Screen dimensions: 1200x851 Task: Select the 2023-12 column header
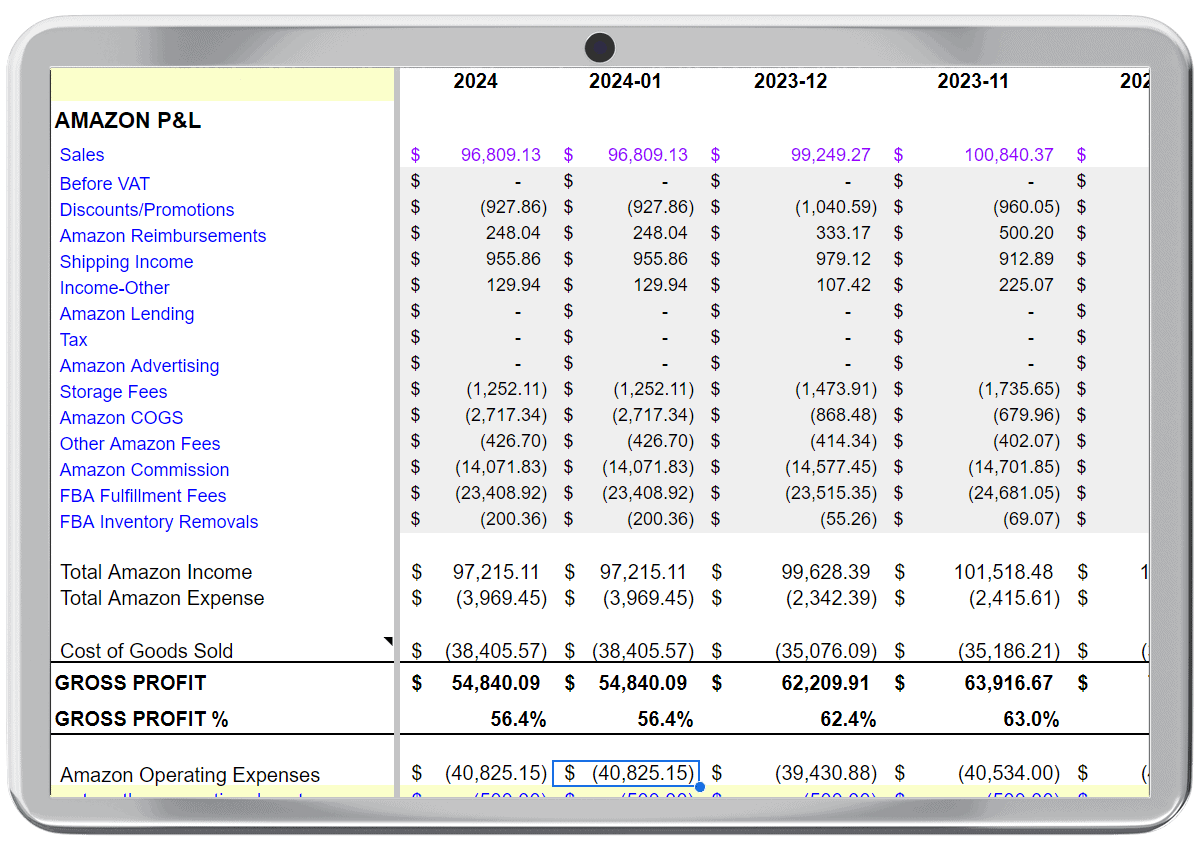pyautogui.click(x=790, y=81)
